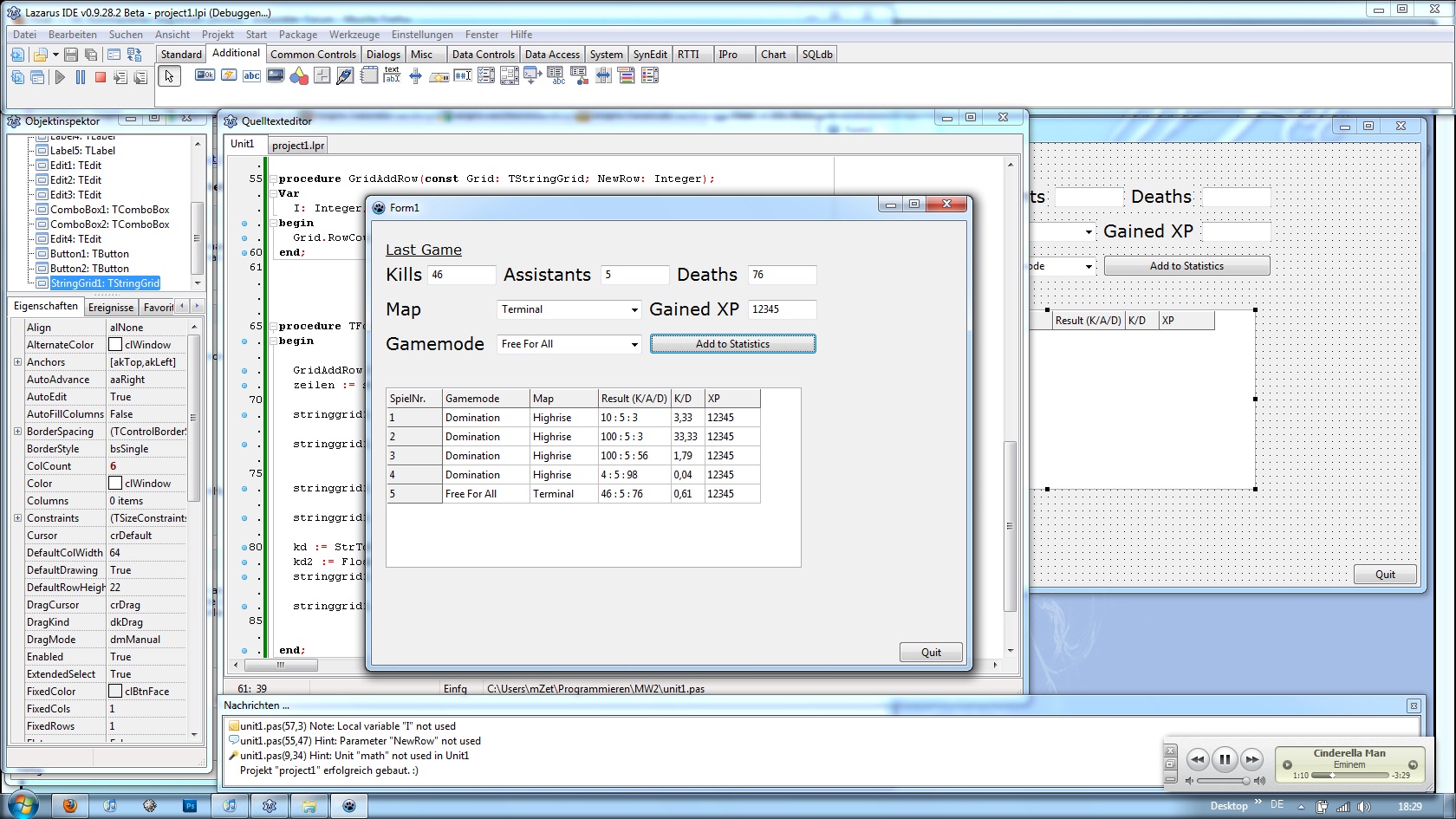The width and height of the screenshot is (1456, 819).
Task: Select Button1: TButton in object tree
Action: (89, 254)
